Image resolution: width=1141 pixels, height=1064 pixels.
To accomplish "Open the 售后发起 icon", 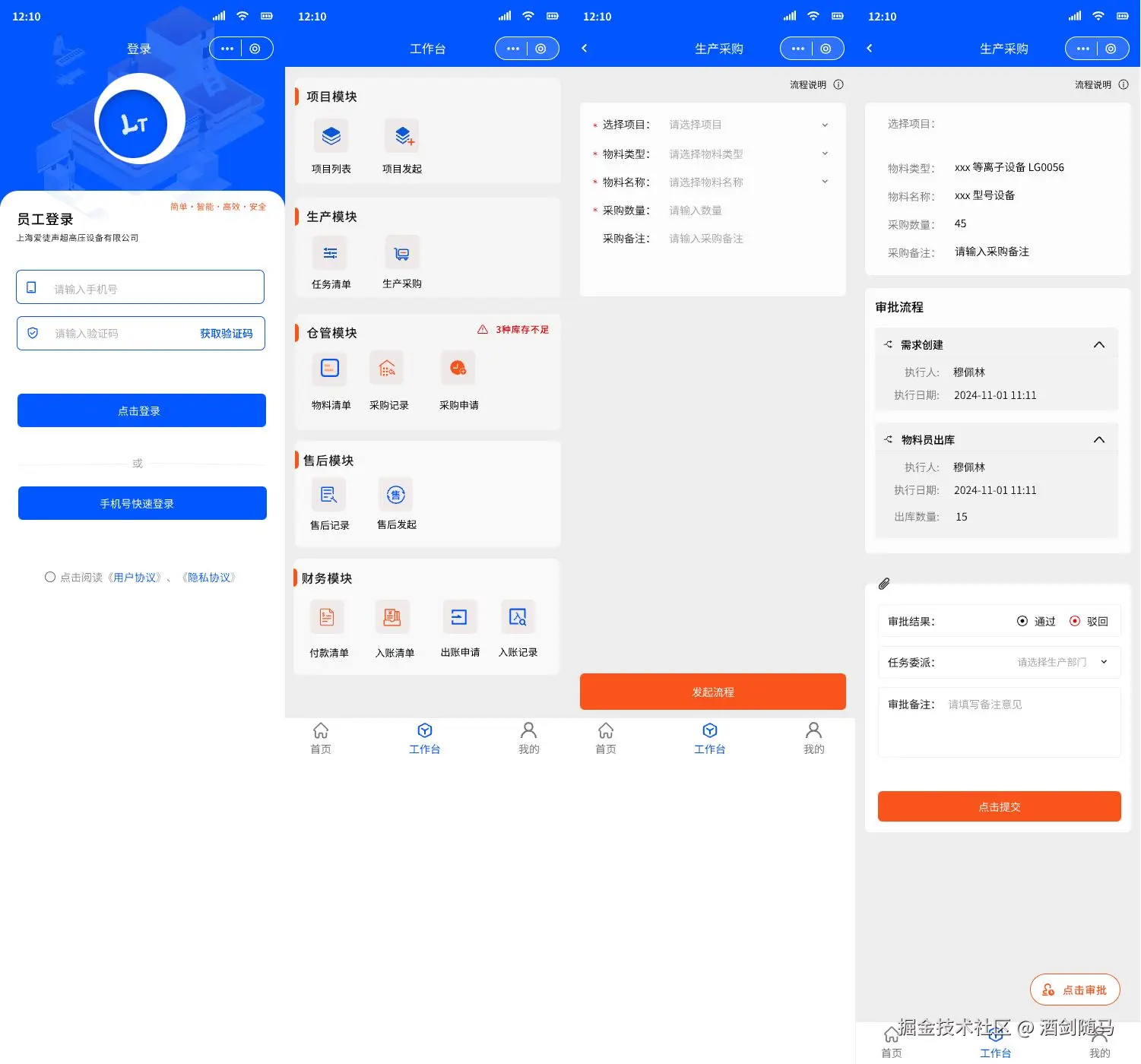I will click(395, 495).
